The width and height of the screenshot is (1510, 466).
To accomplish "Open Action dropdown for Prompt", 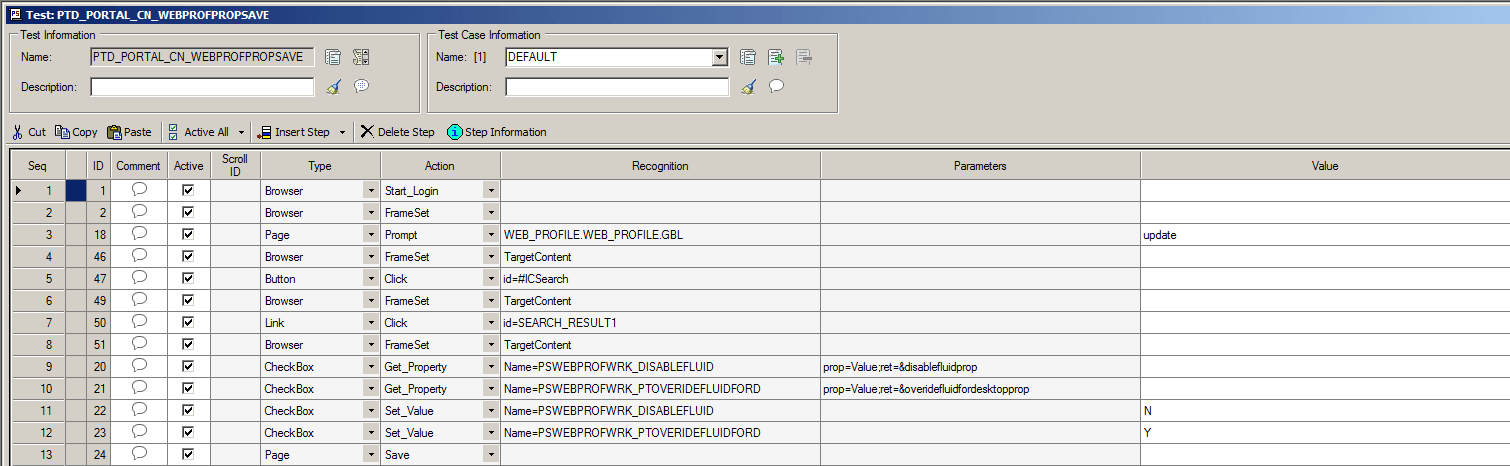I will (x=491, y=234).
